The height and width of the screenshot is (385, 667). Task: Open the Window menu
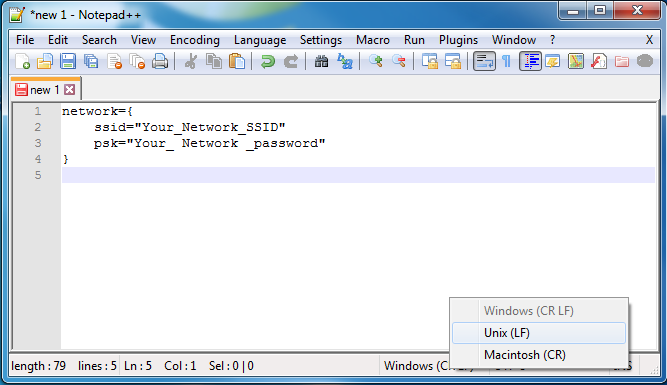coord(514,40)
